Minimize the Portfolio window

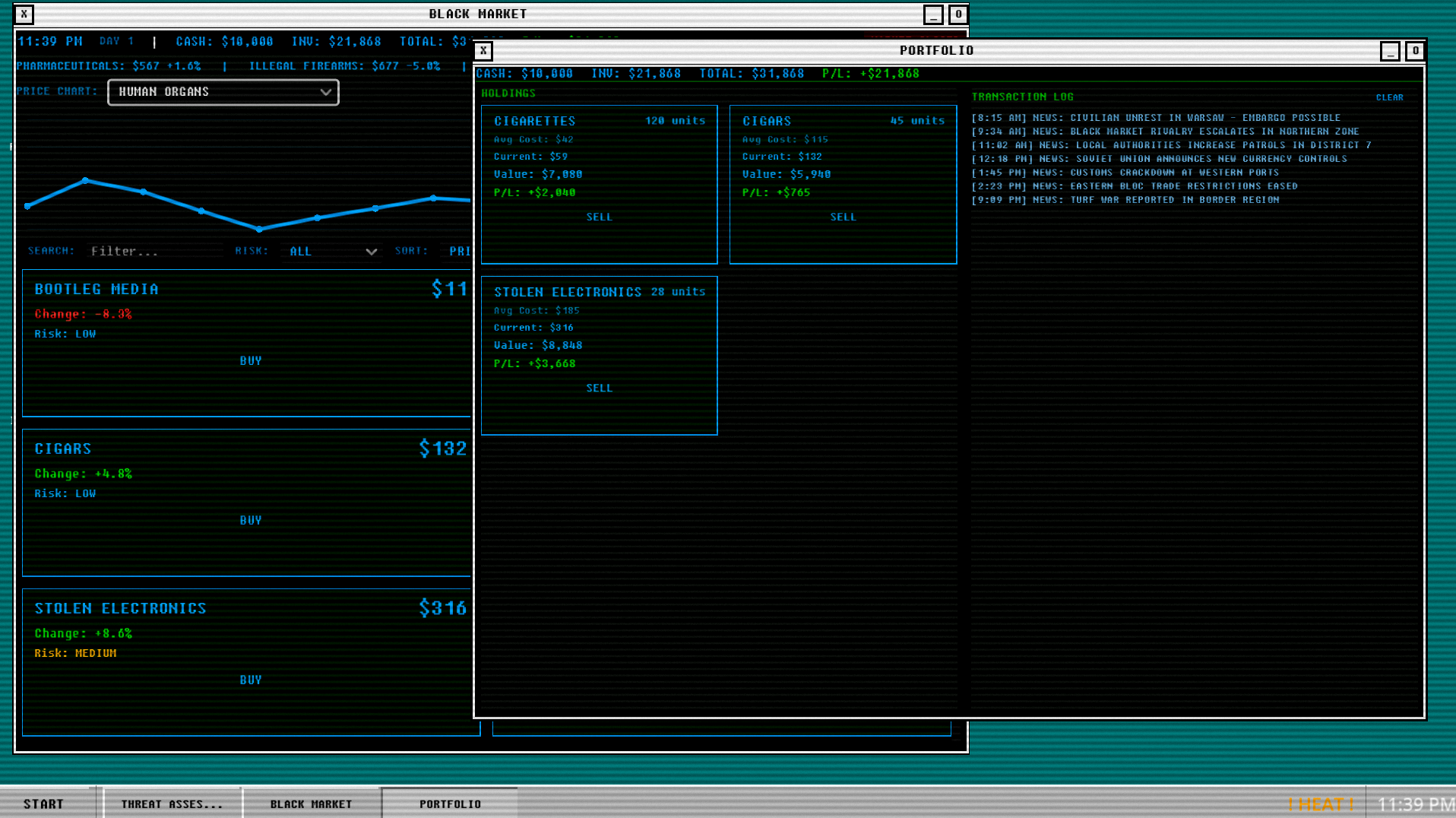(x=1390, y=51)
